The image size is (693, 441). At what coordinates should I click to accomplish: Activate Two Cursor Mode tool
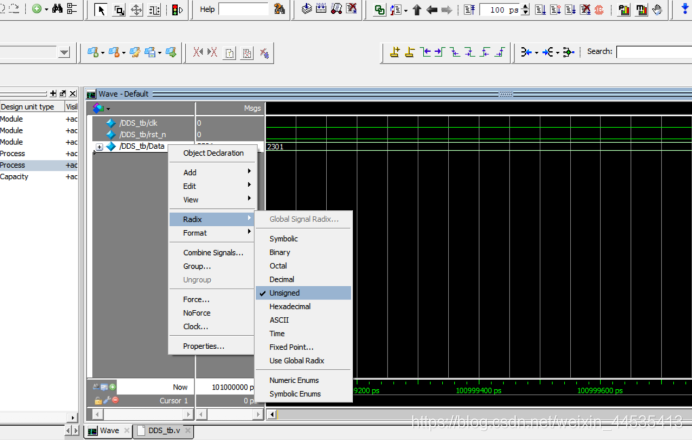154,10
